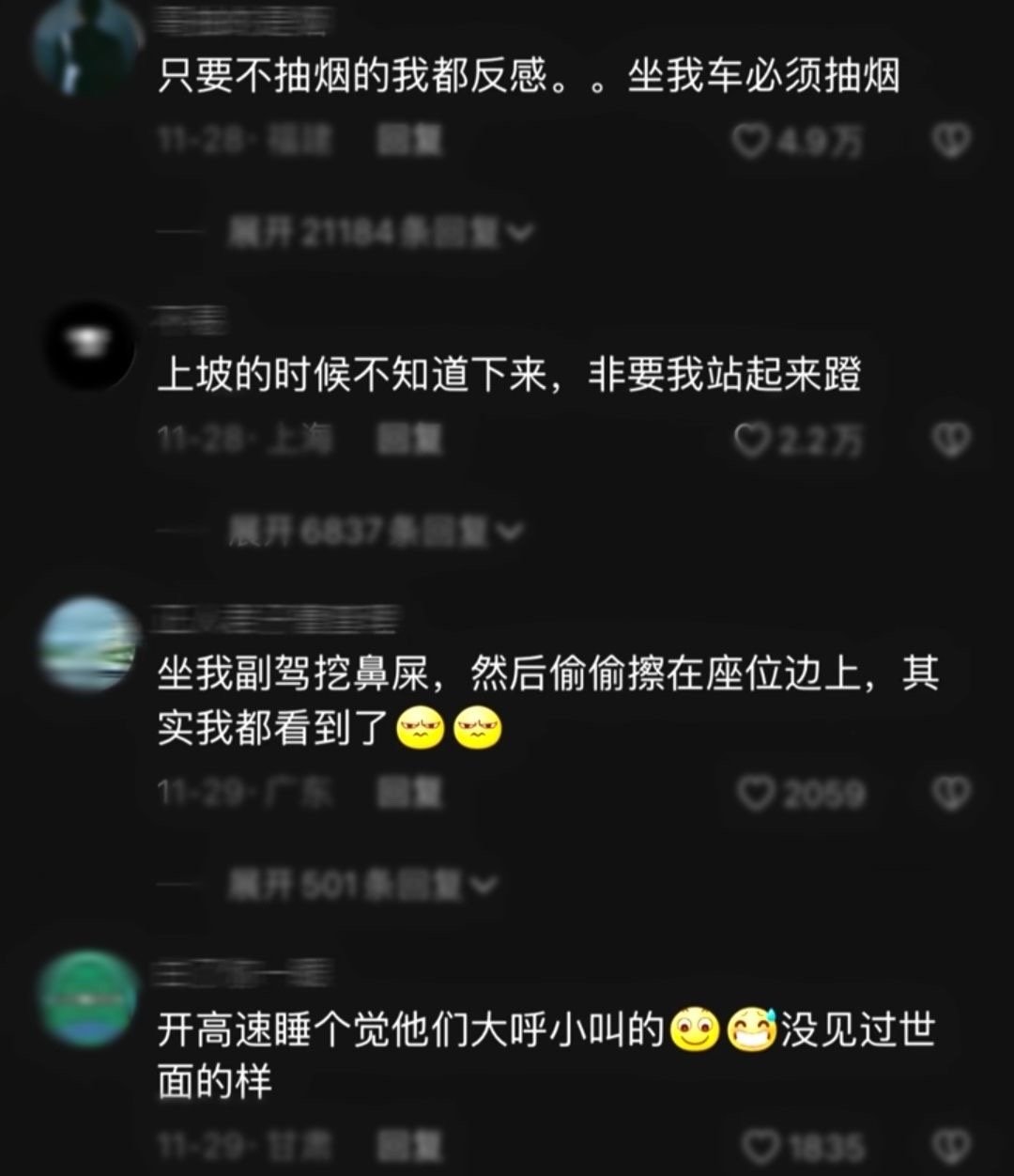Screen dimensions: 1014x1176
Task: Reply to the 11-28 福建 comment
Action: point(409,141)
